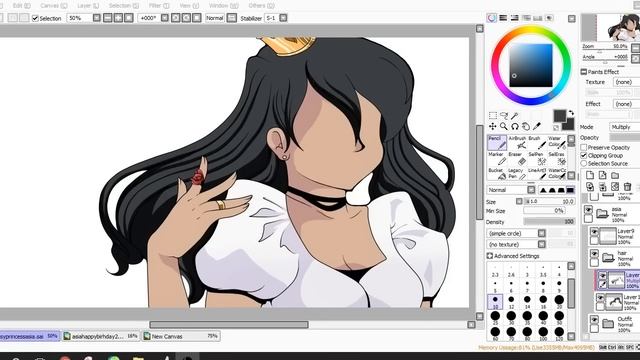Viewport: 640px width, 360px height.
Task: Open the layer Mode Multiply dropdown
Action: tap(624, 127)
